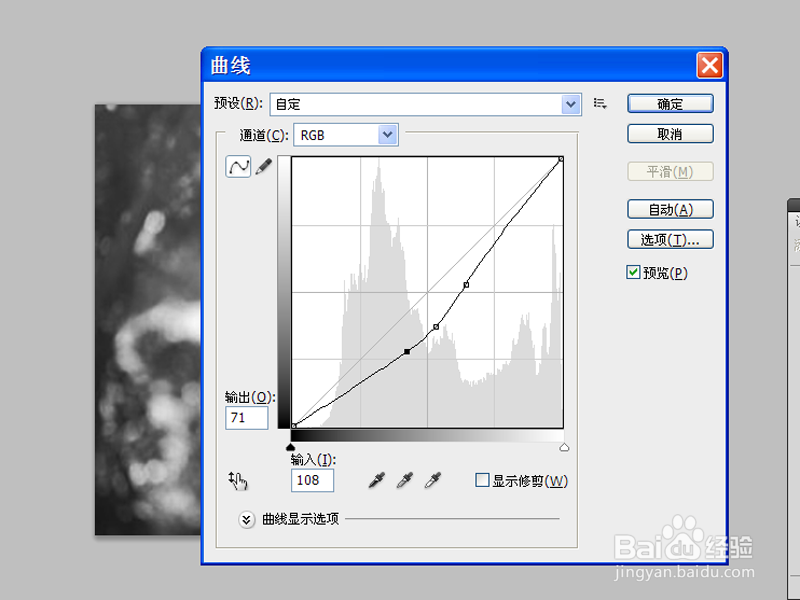Click the black point input slider
Screen dimensions: 800x600
(290, 447)
